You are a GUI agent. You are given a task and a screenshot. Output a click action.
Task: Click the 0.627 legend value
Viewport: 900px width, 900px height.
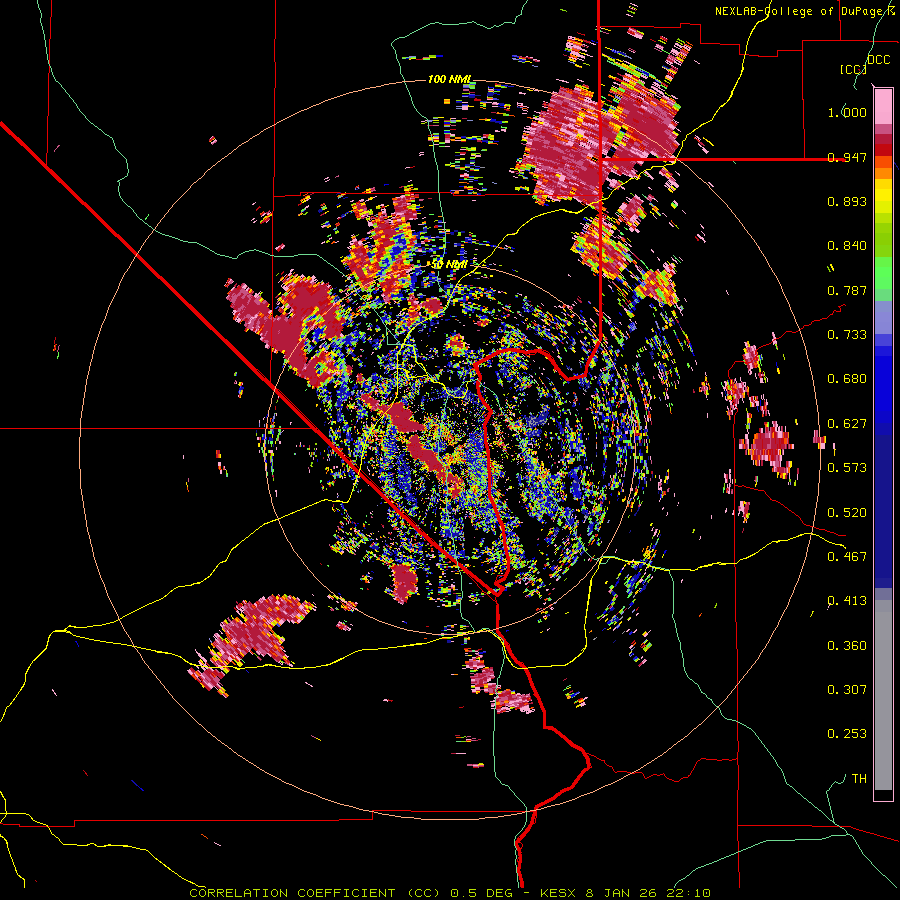[847, 424]
